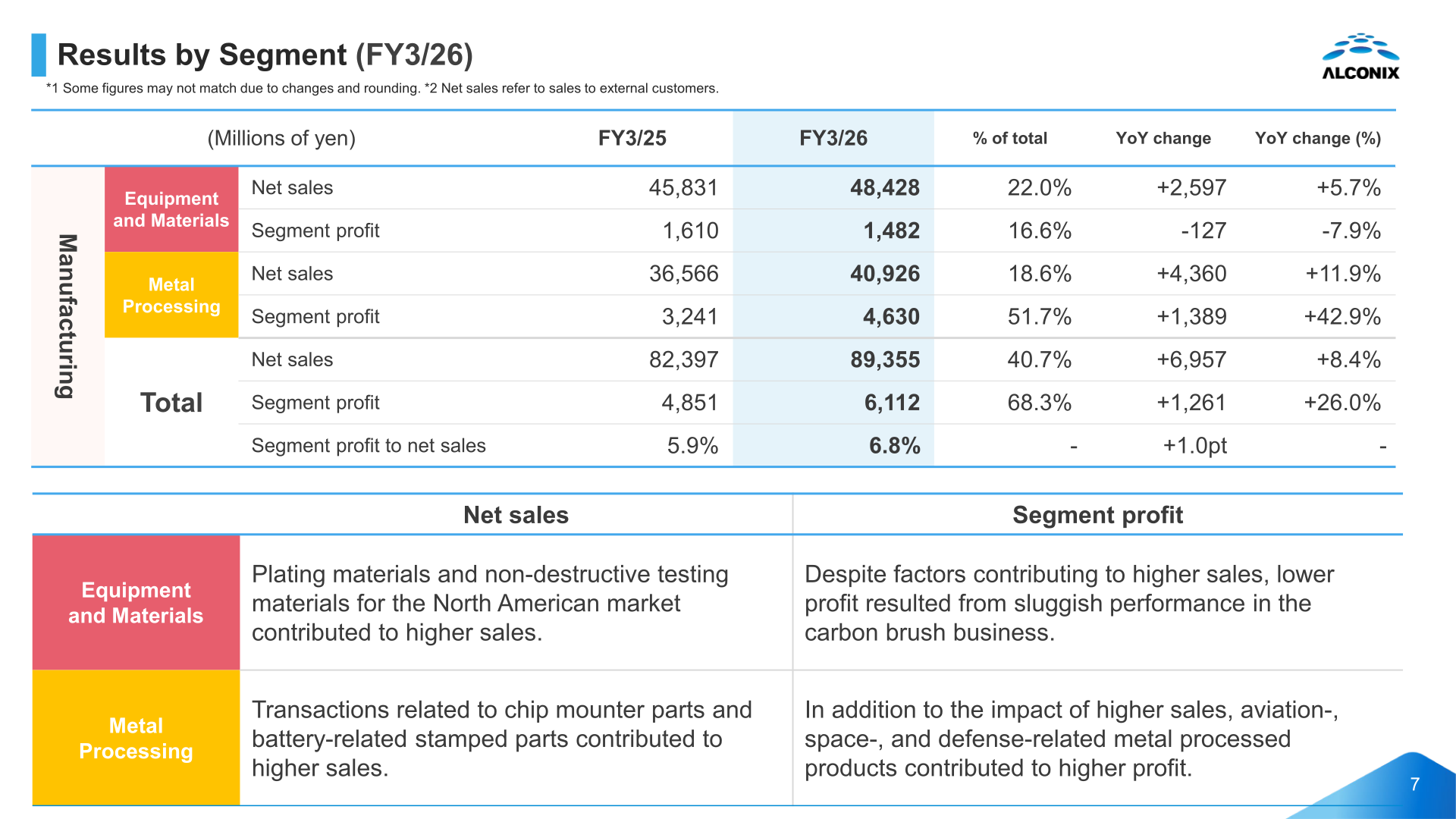
Task: Click the text about plating materials and North American market
Action: [490, 603]
